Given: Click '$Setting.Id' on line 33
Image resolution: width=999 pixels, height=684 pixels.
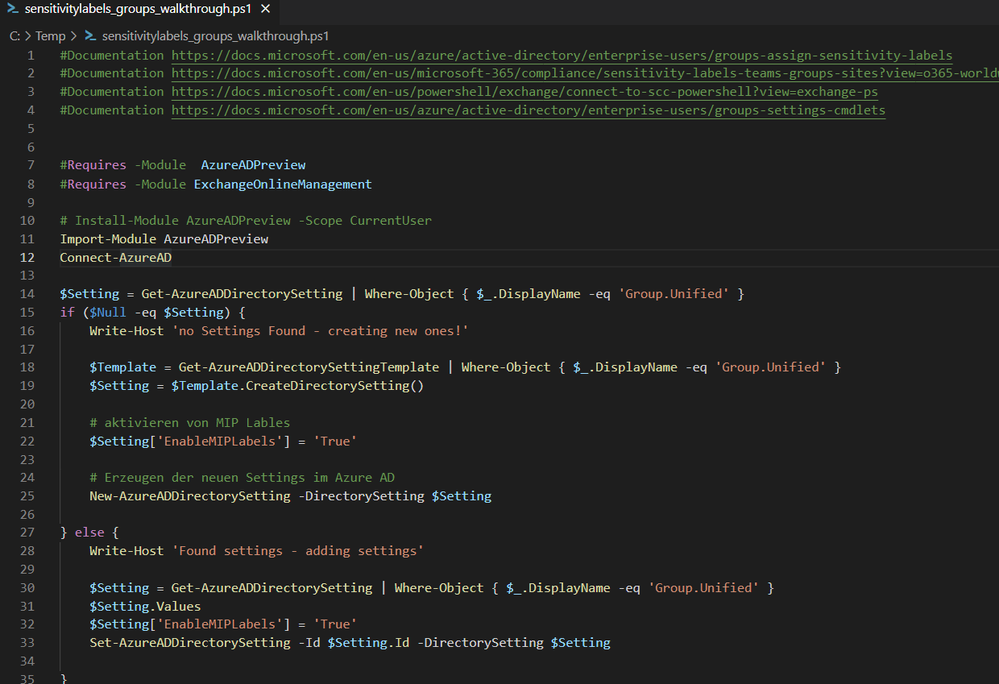Looking at the screenshot, I should click(x=368, y=643).
